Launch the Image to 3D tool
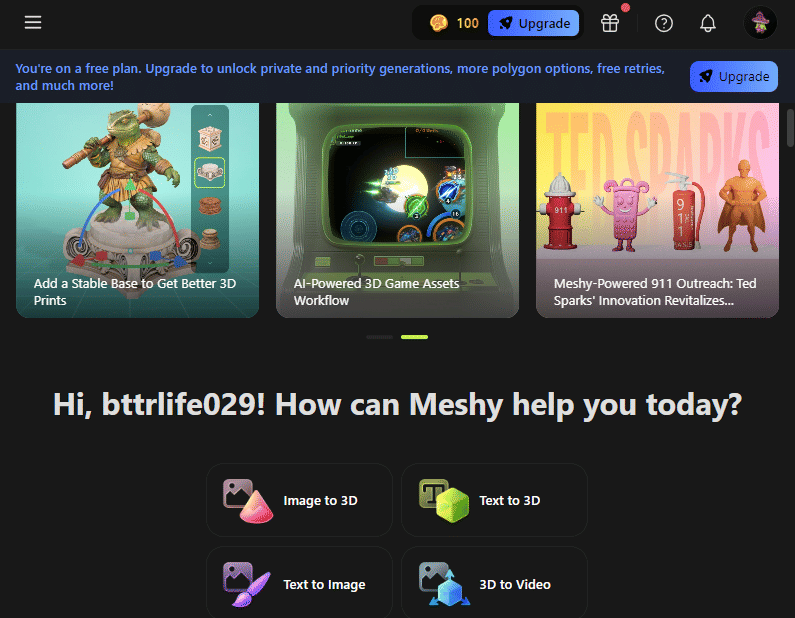The height and width of the screenshot is (618, 795). [299, 500]
